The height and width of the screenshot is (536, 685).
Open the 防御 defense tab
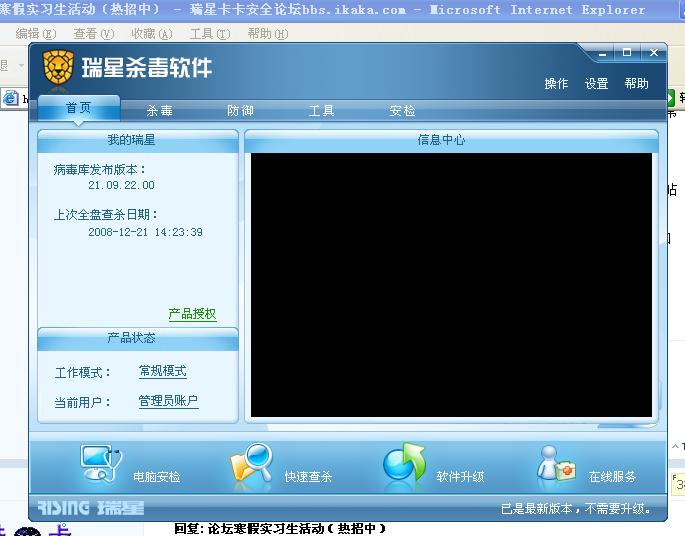[x=240, y=111]
